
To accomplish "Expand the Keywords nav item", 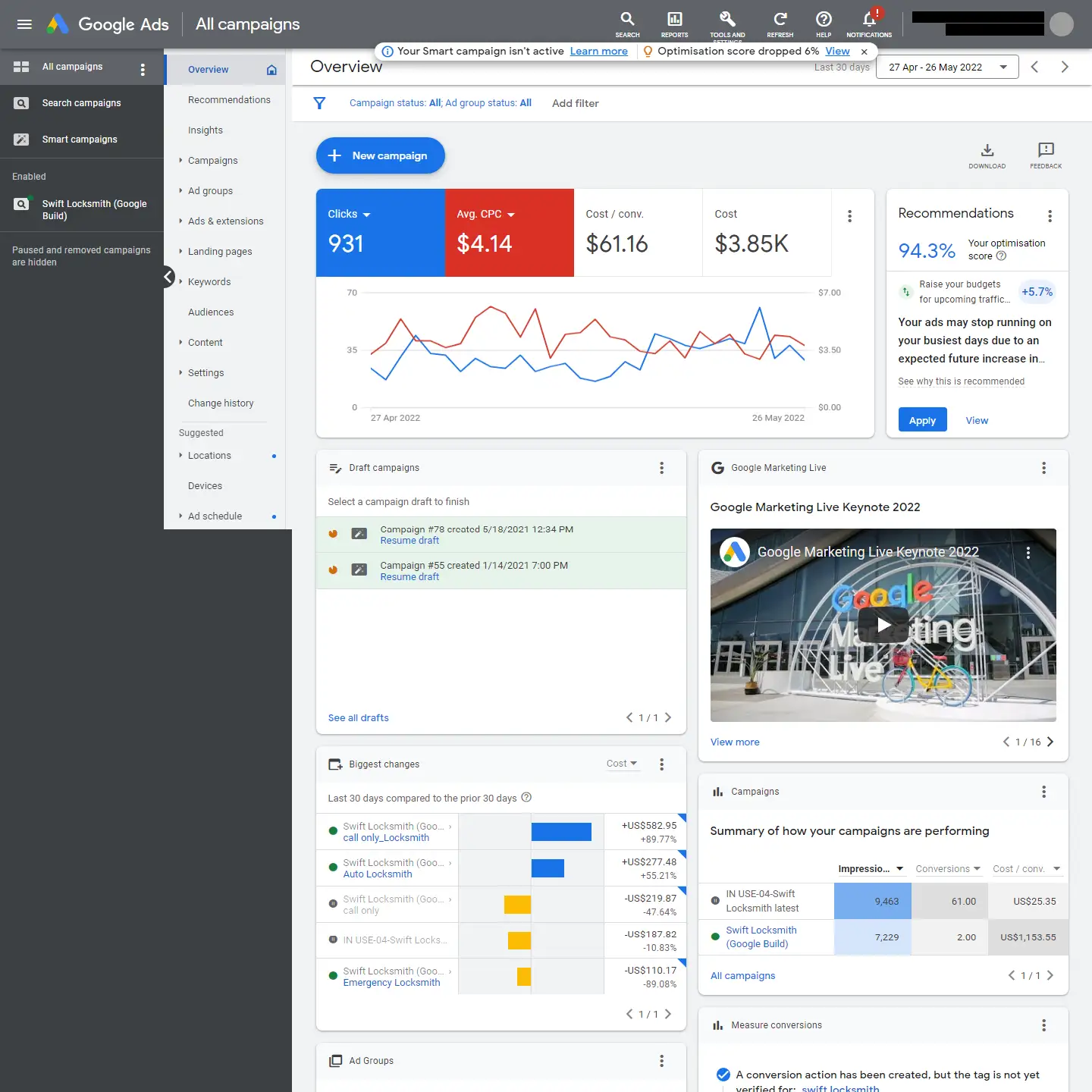I will coord(180,282).
